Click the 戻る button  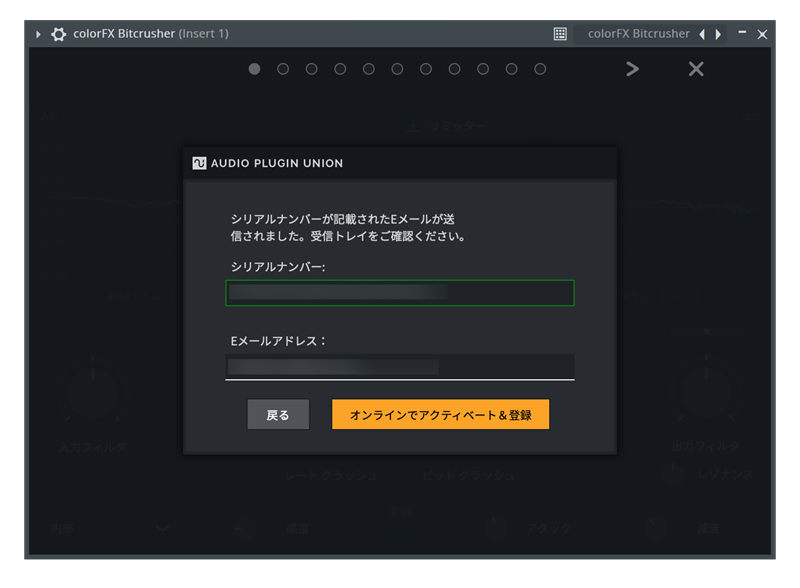pyautogui.click(x=278, y=414)
